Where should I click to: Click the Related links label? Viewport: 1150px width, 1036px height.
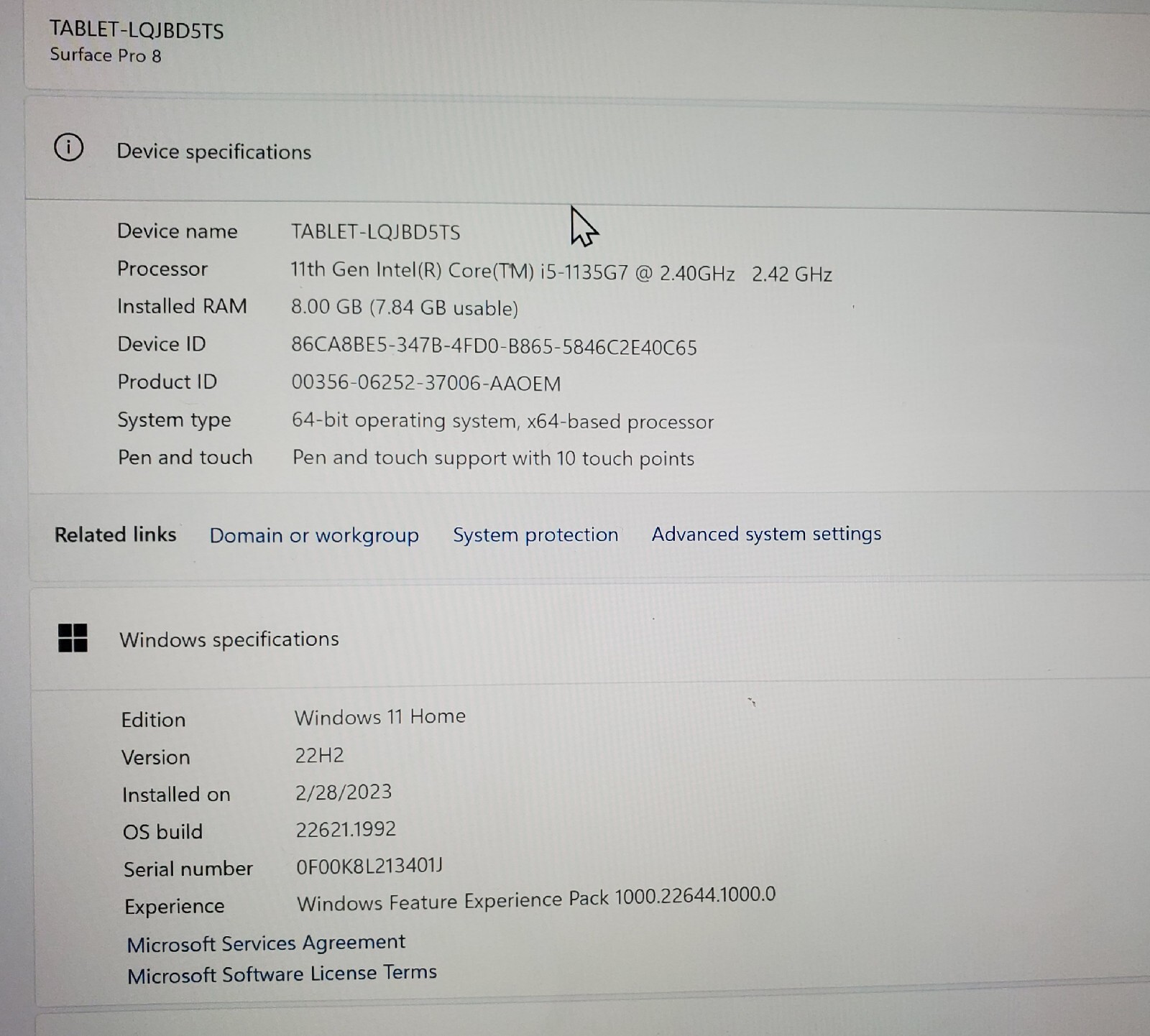point(116,535)
